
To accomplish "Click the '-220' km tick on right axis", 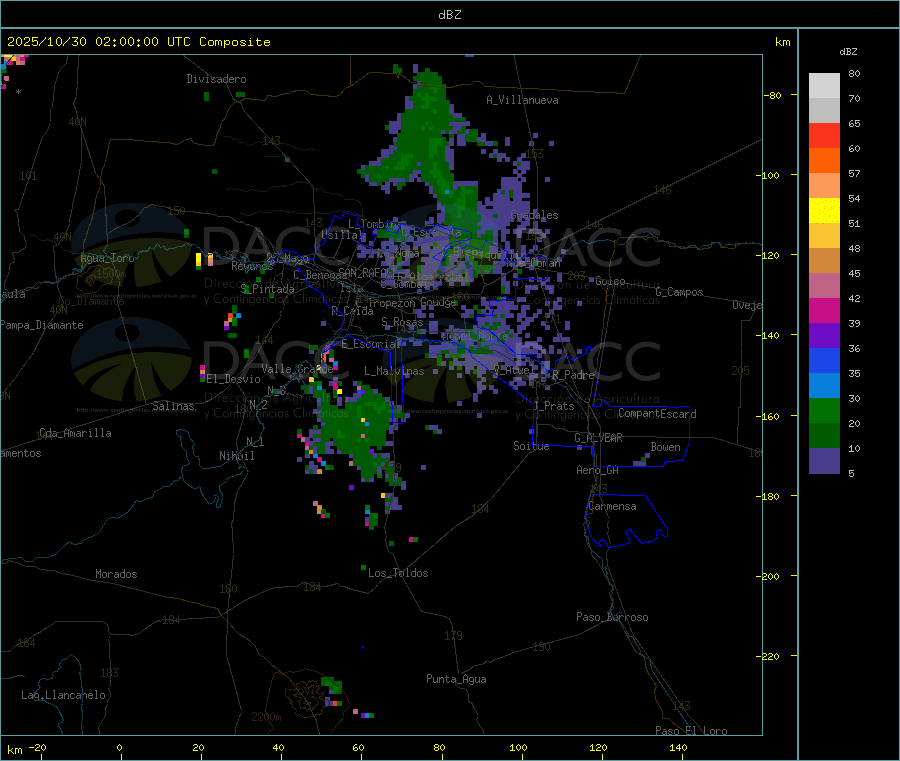I will tap(770, 657).
